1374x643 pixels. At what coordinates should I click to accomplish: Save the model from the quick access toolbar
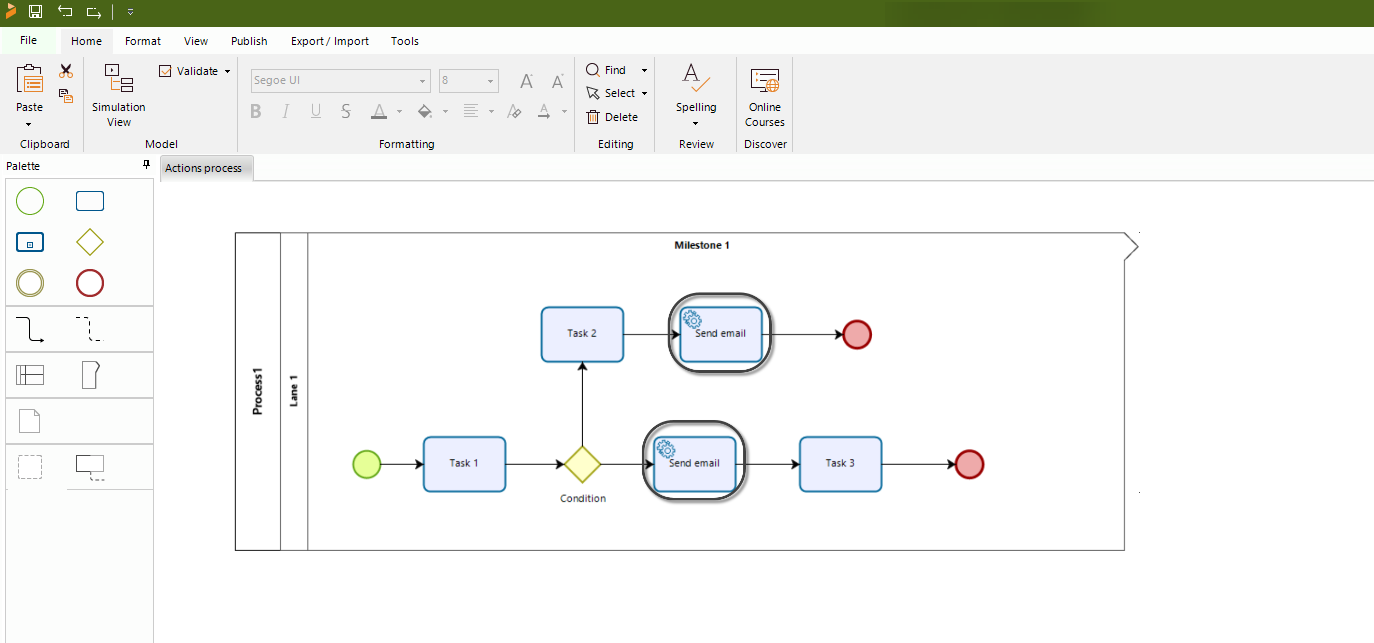pos(35,12)
